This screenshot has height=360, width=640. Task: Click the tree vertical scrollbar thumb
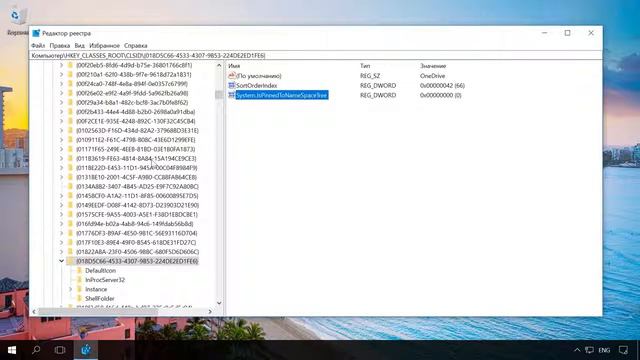pyautogui.click(x=219, y=95)
